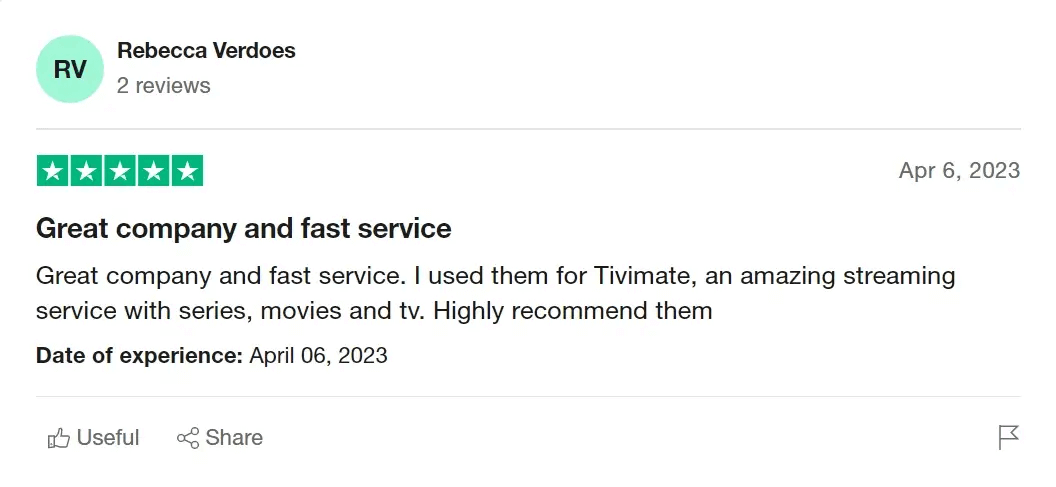Click the 'April 06, 2023' experience date
The image size is (1056, 487).
318,355
